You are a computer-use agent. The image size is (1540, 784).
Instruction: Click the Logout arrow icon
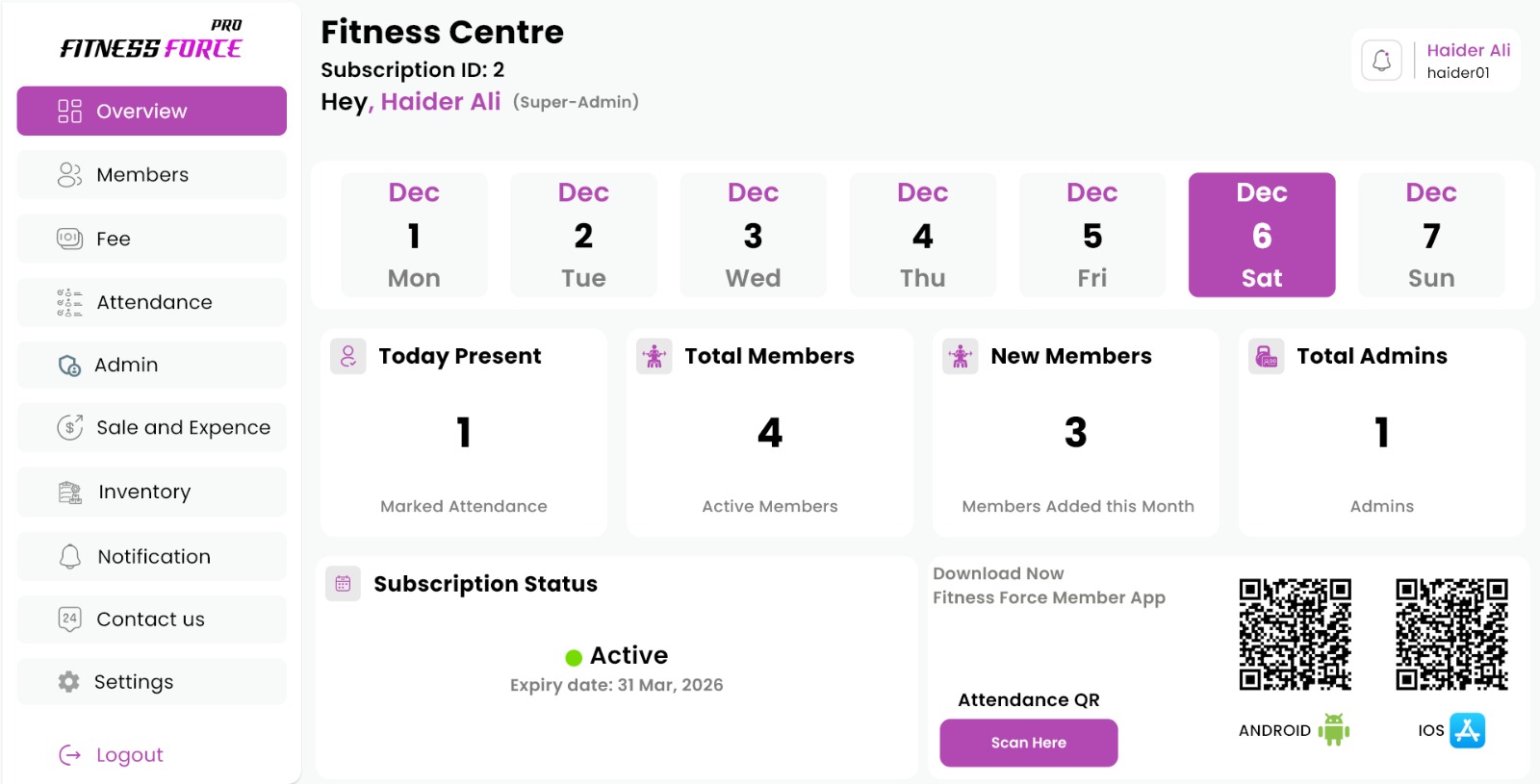[70, 755]
